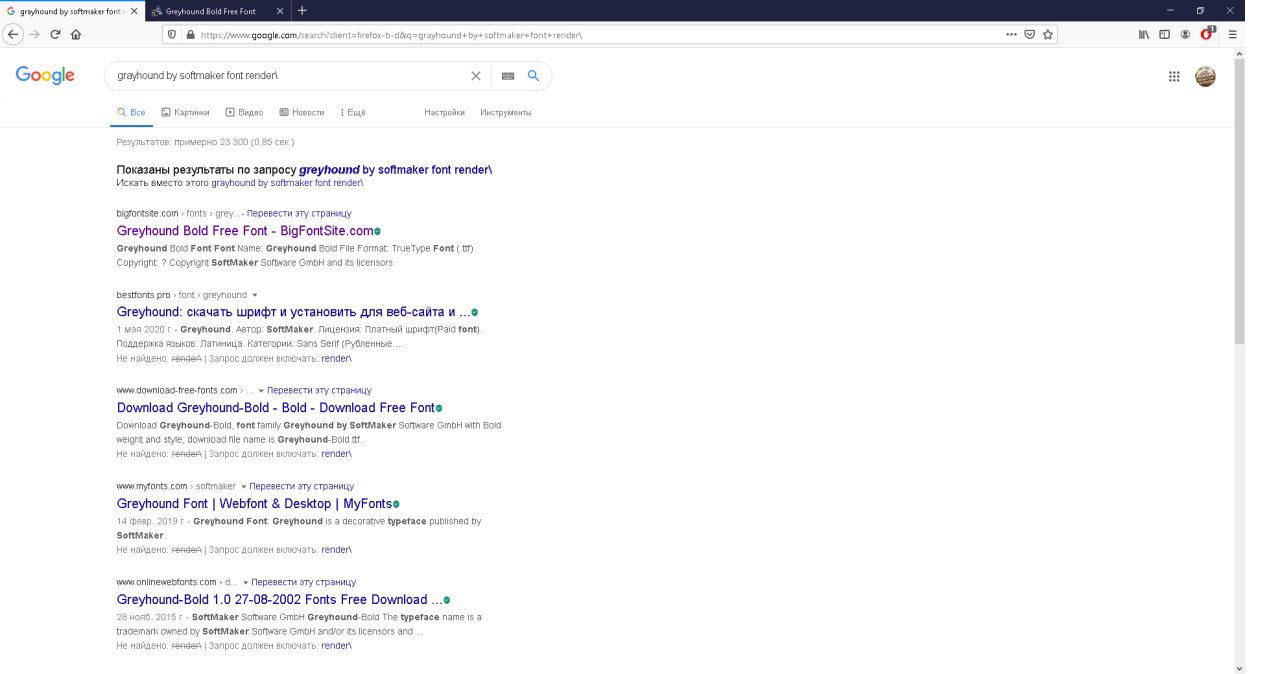The height and width of the screenshot is (674, 1280).
Task: Switch to 'Картинки' image results
Action: pos(185,113)
